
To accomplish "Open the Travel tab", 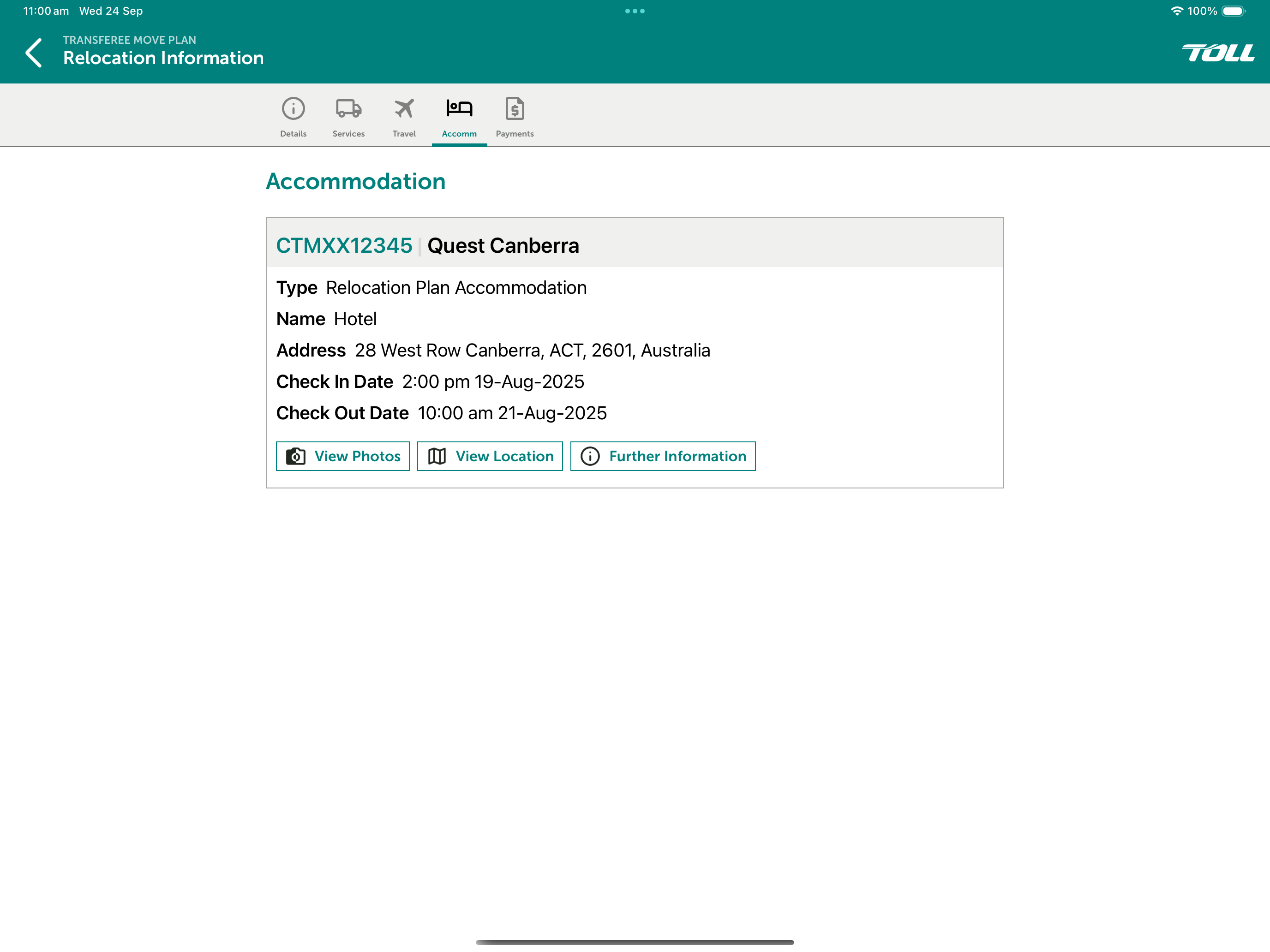I will coord(404,117).
